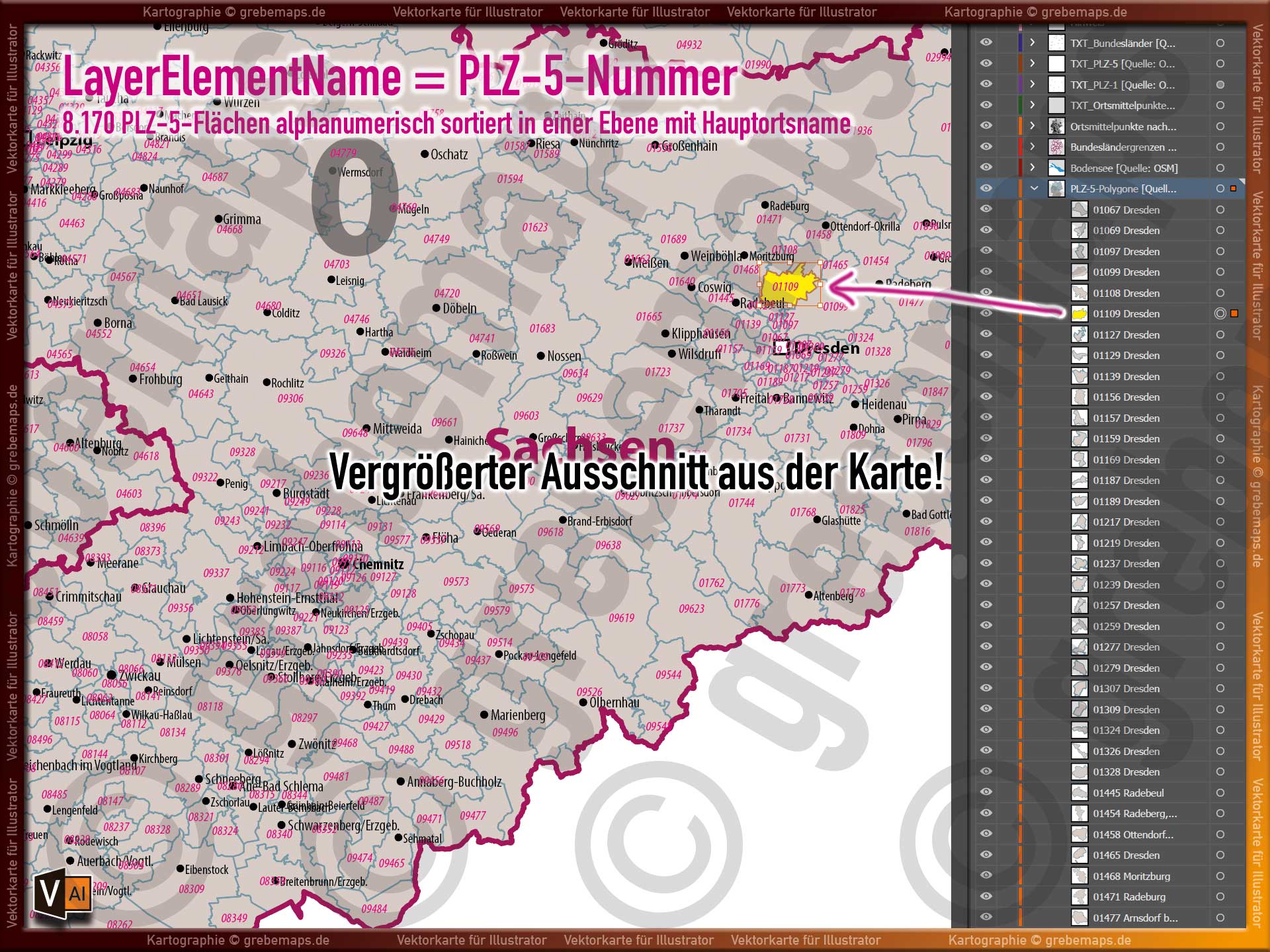This screenshot has height=952, width=1270.
Task: Hide the 01067 Dresden sublayer
Action: pyautogui.click(x=988, y=210)
